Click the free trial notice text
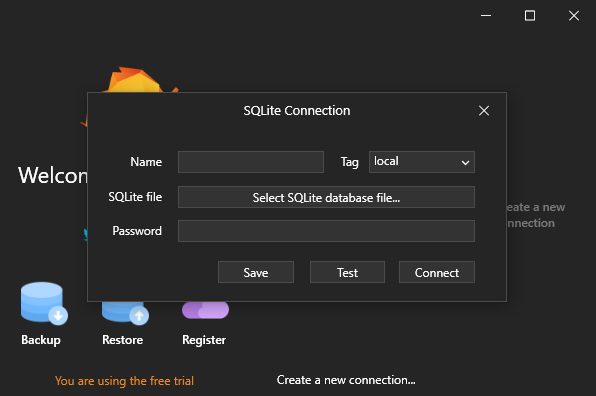596x396 pixels. 124,381
